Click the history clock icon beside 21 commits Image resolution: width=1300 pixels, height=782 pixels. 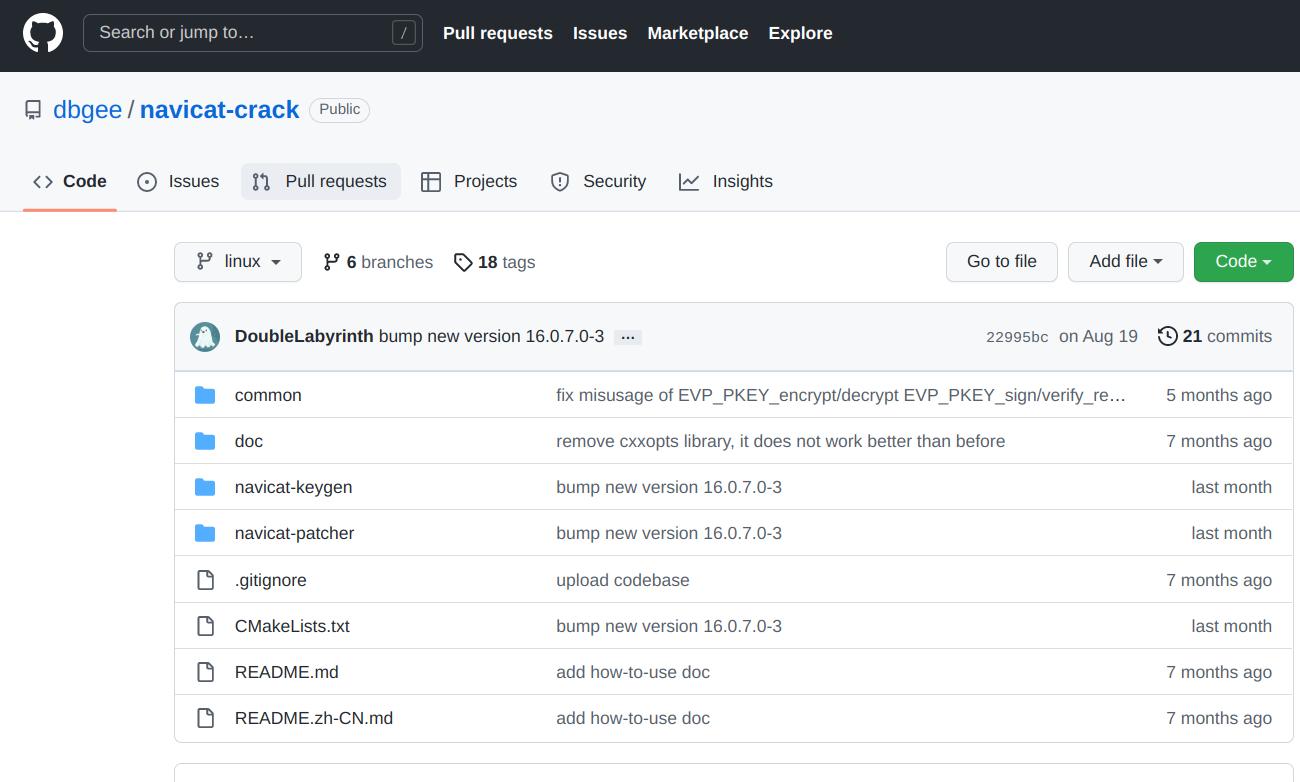pyautogui.click(x=1167, y=336)
